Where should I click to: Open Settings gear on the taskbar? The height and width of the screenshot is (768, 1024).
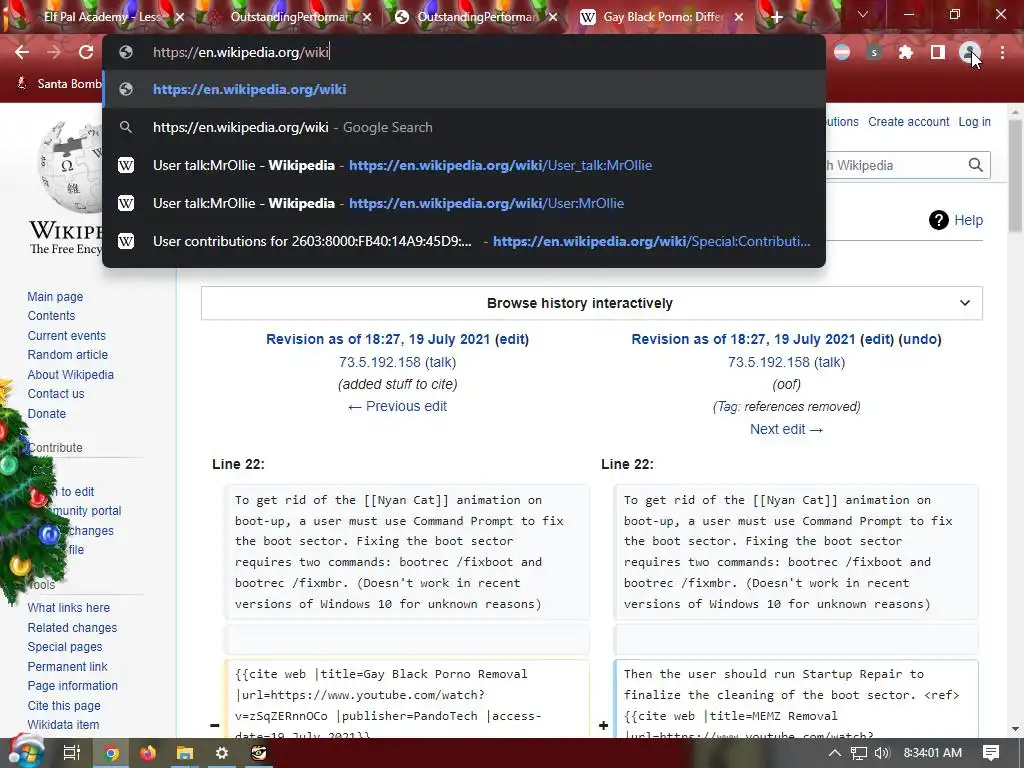pyautogui.click(x=222, y=753)
